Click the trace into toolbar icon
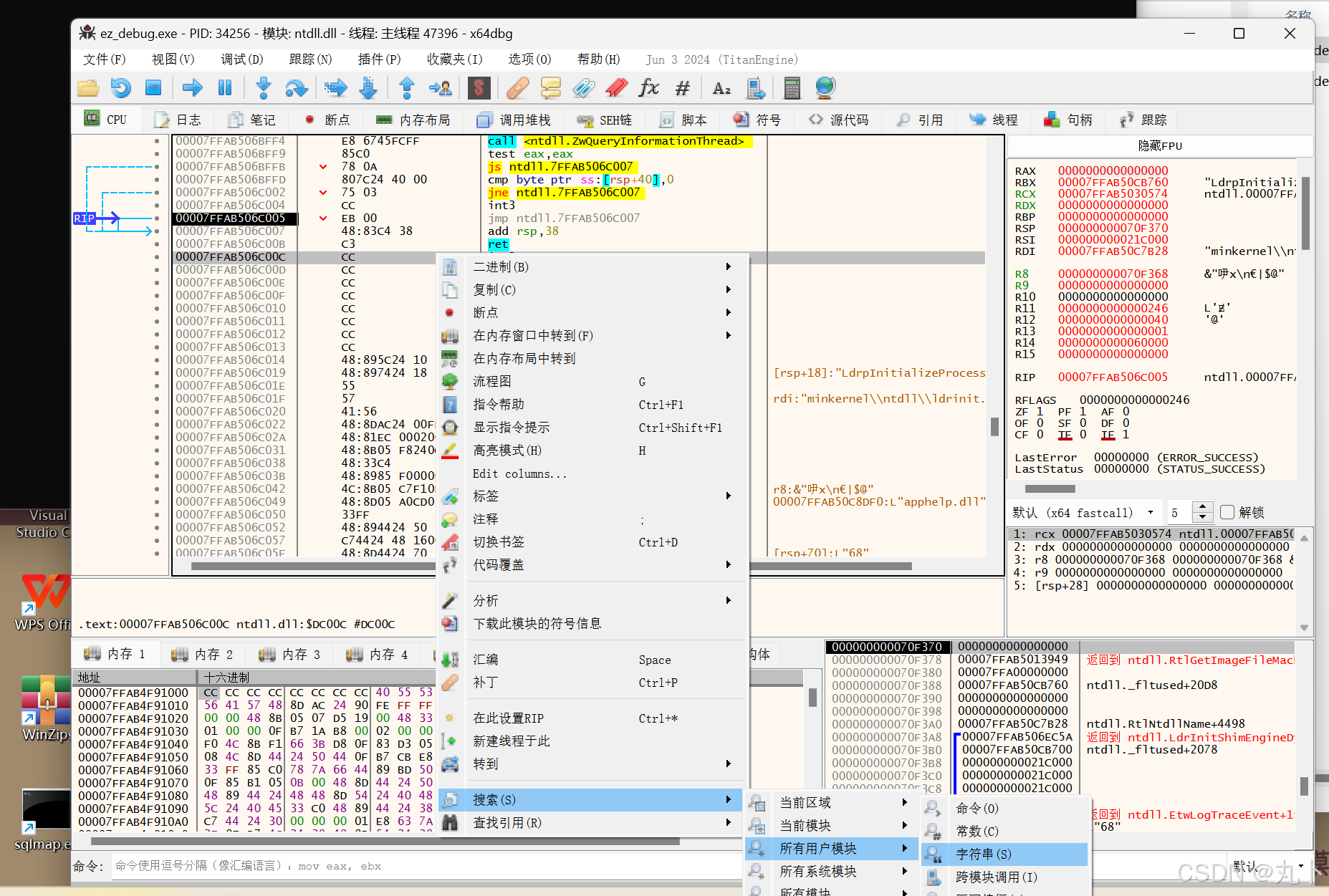Viewport: 1329px width, 896px height. (x=335, y=88)
